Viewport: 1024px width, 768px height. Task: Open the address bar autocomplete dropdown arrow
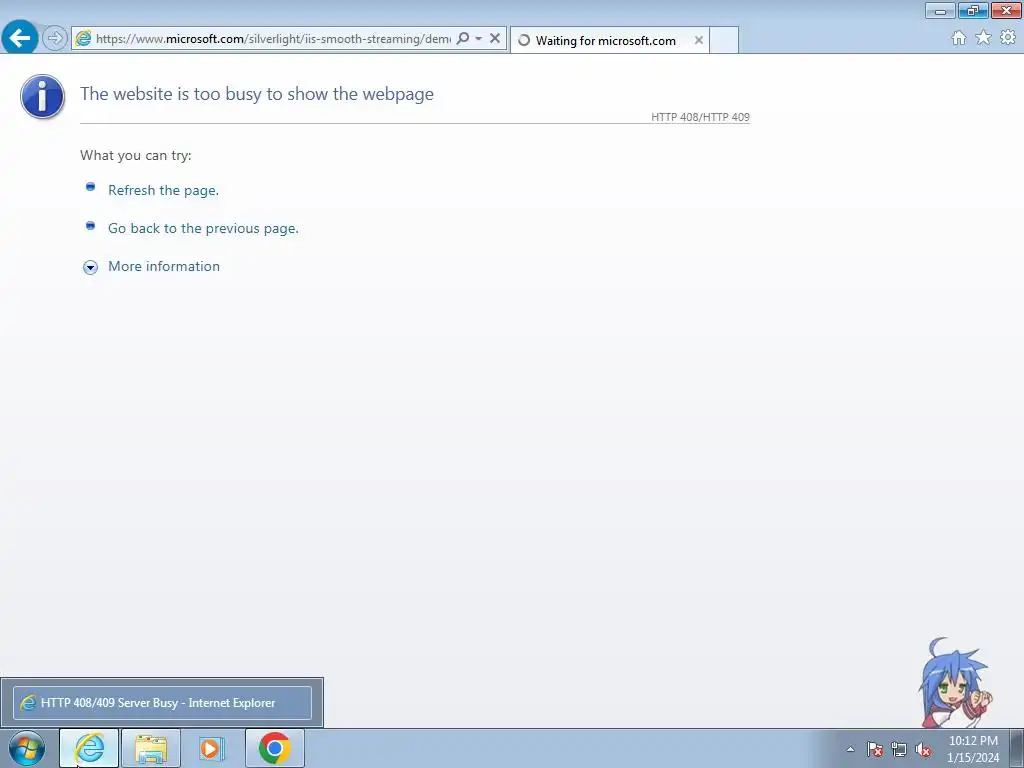pos(479,39)
